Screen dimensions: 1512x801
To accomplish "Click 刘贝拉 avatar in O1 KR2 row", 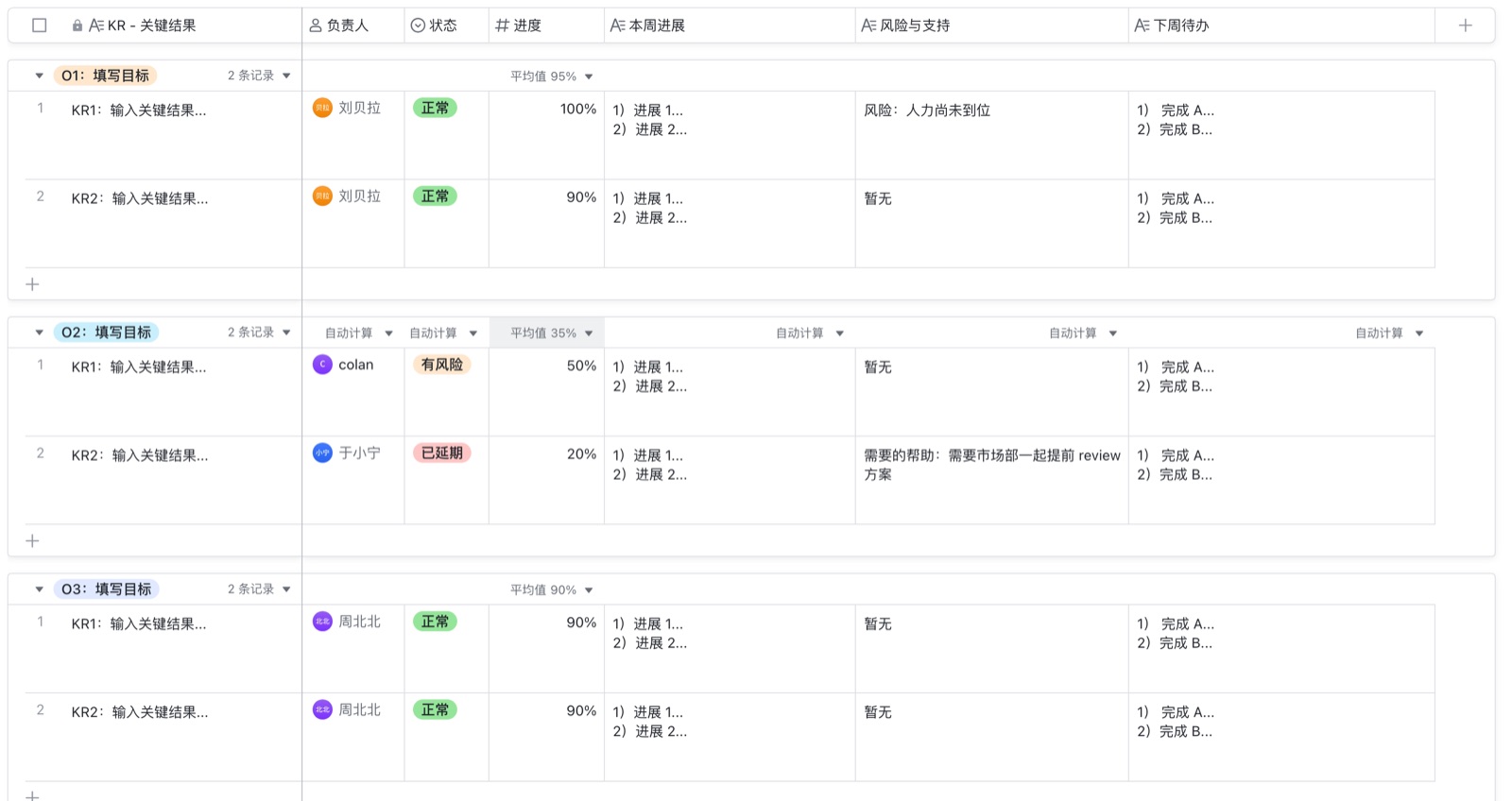I will pos(322,196).
